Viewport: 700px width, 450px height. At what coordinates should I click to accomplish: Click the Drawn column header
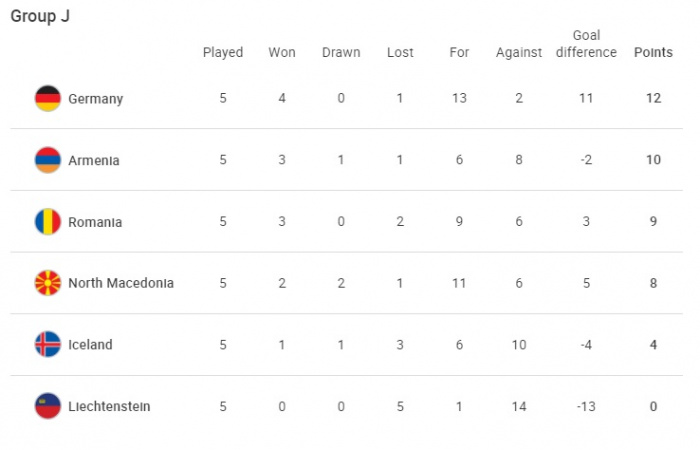coord(341,52)
